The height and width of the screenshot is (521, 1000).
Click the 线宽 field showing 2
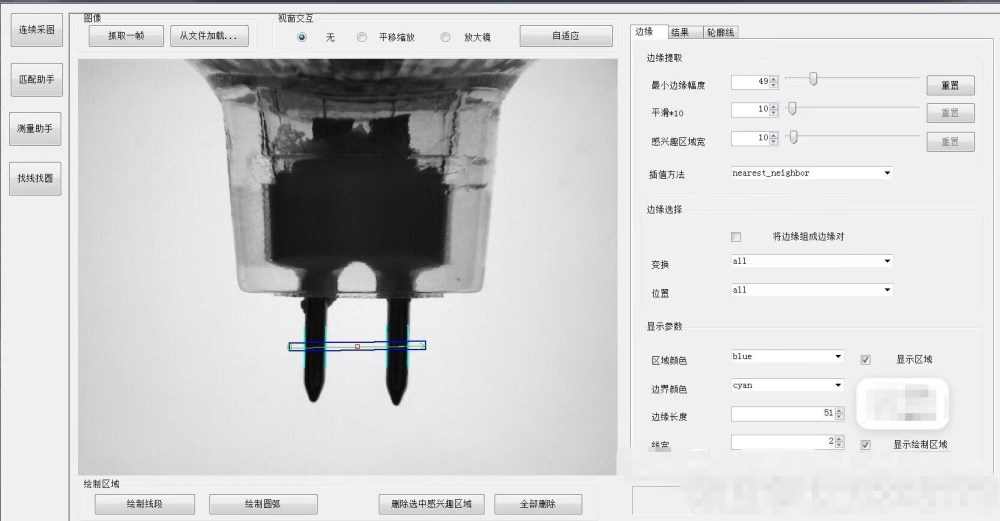783,441
